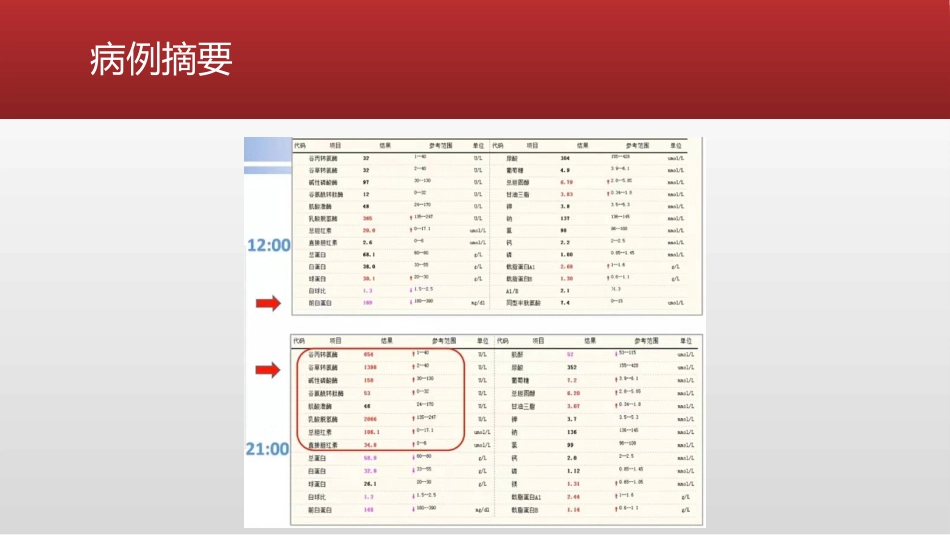Click the purple 169 prealbumin value
This screenshot has height=535, width=950.
point(367,303)
